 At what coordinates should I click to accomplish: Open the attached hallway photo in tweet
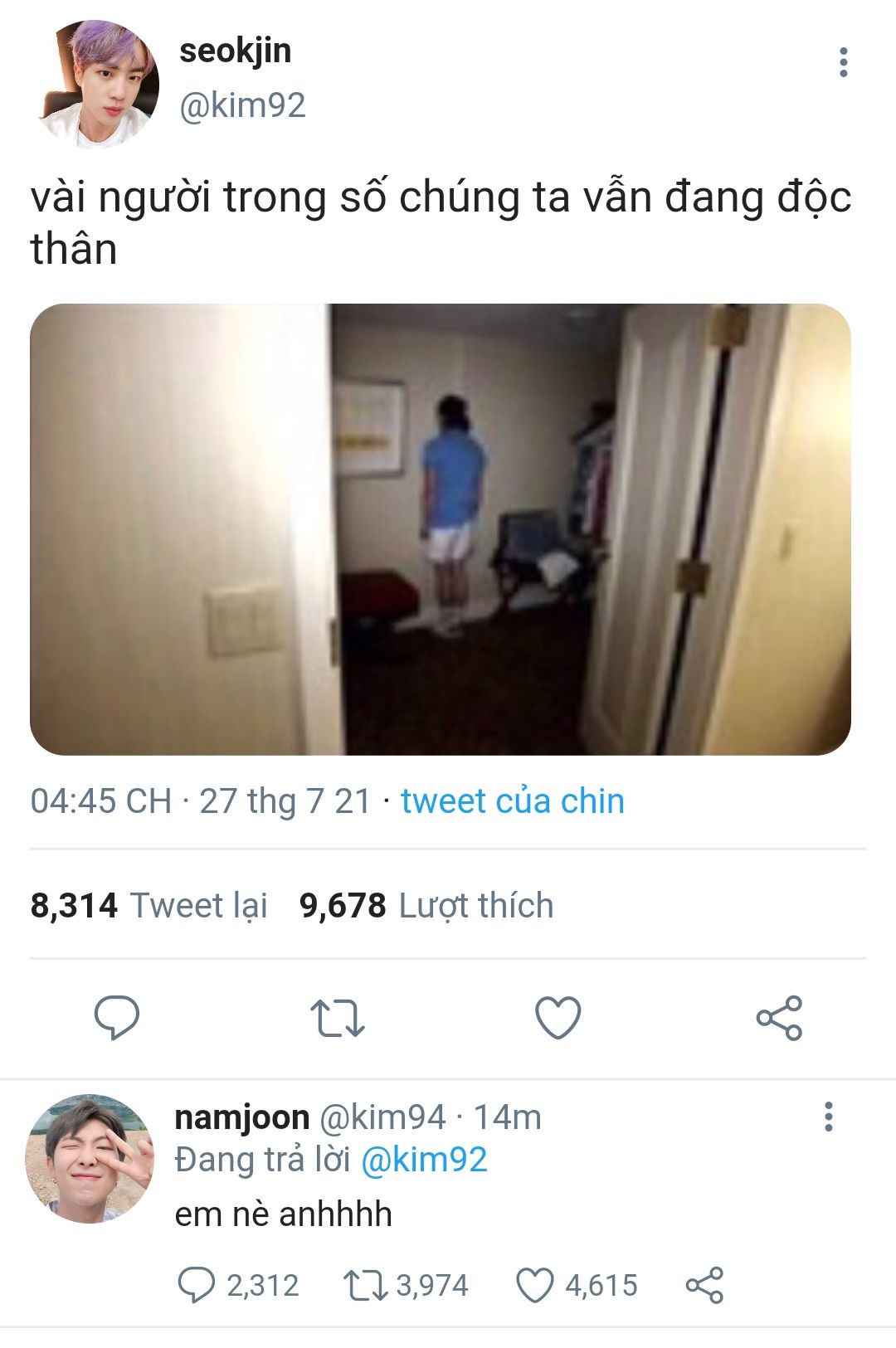[441, 529]
